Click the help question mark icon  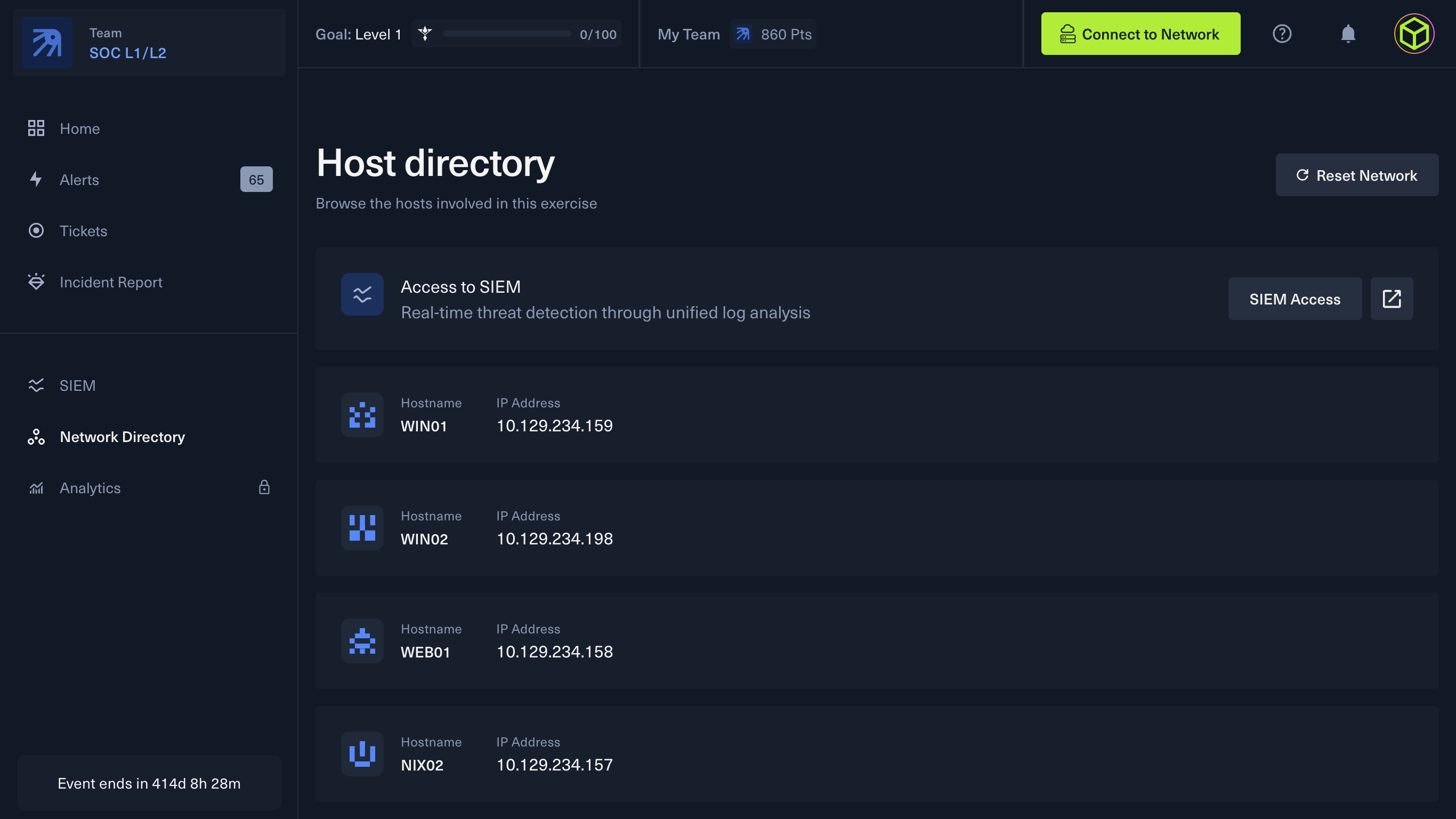click(1281, 34)
